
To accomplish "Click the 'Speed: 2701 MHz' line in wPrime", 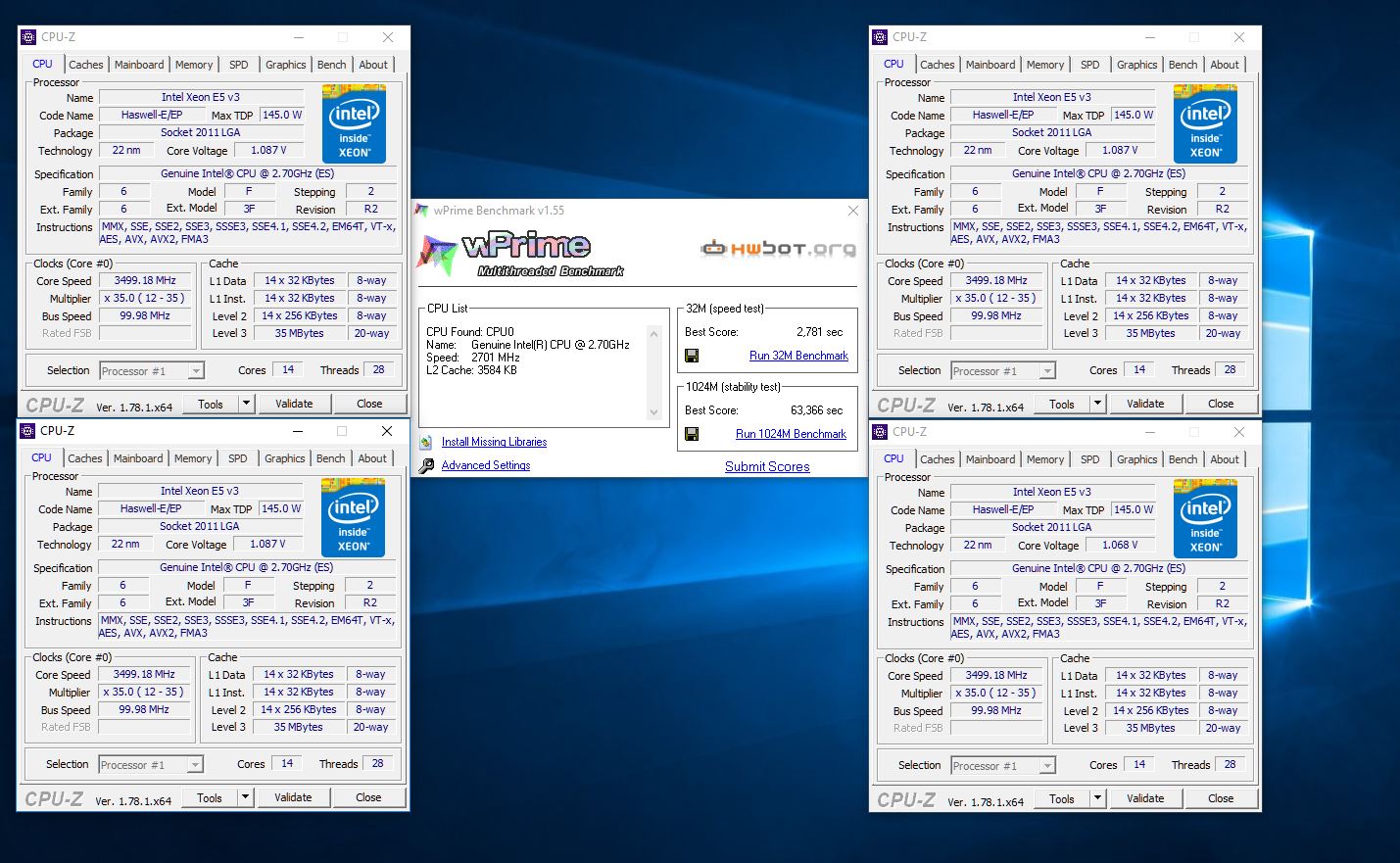I will 473,358.
